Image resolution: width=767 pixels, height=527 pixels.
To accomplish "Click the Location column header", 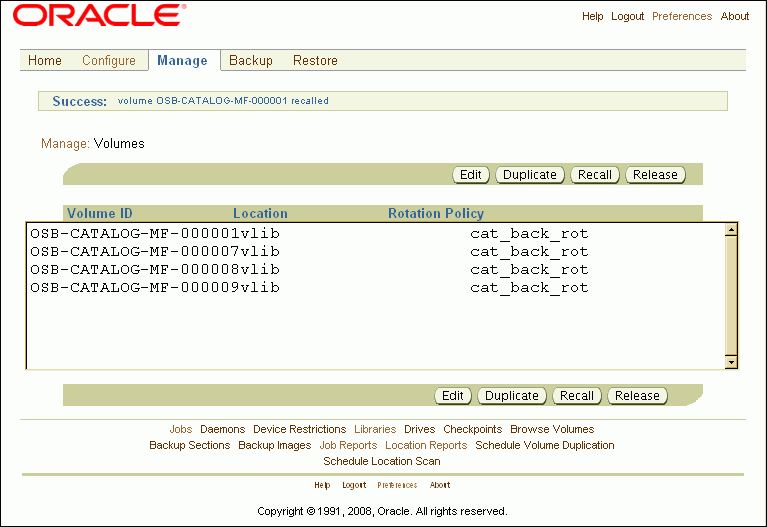I will point(260,213).
